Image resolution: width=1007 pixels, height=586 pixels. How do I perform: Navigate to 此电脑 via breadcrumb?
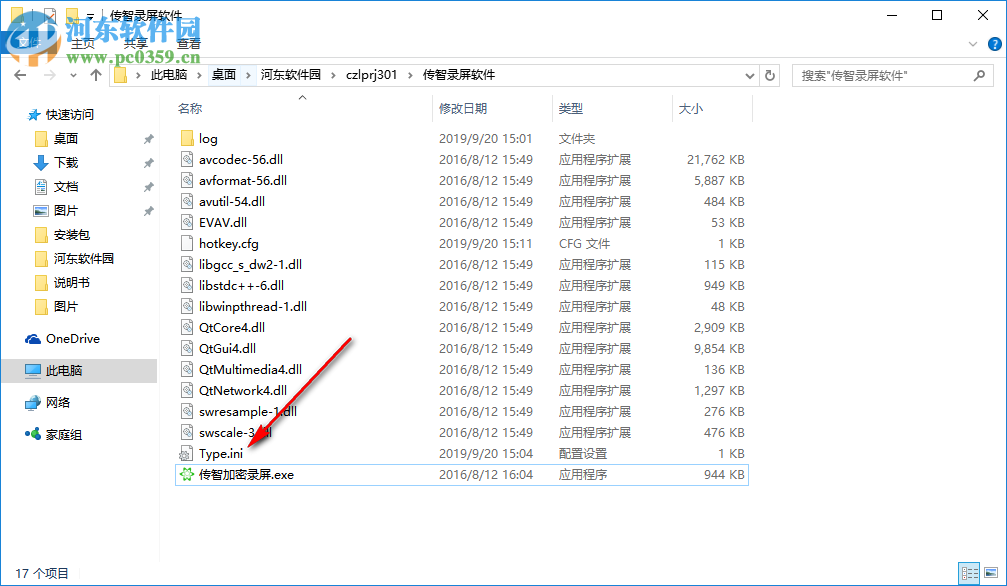click(168, 74)
